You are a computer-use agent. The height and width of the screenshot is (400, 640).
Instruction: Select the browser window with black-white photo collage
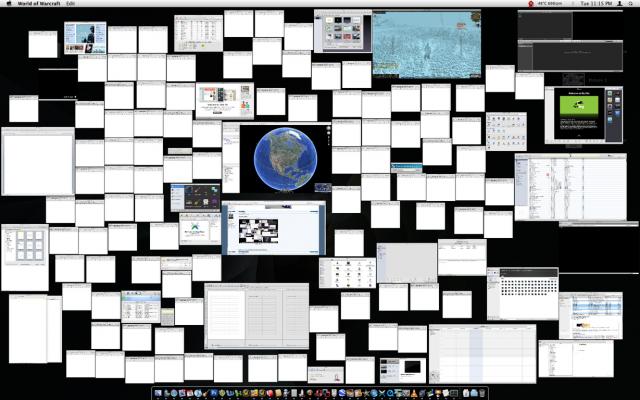pyautogui.click(x=273, y=228)
